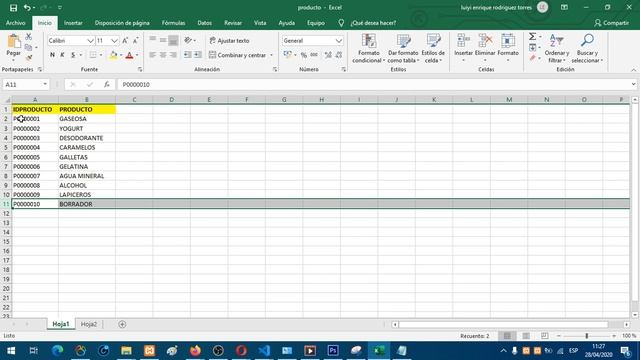This screenshot has width=640, height=360.
Task: Decrease decimal places
Action: [x=339, y=55]
